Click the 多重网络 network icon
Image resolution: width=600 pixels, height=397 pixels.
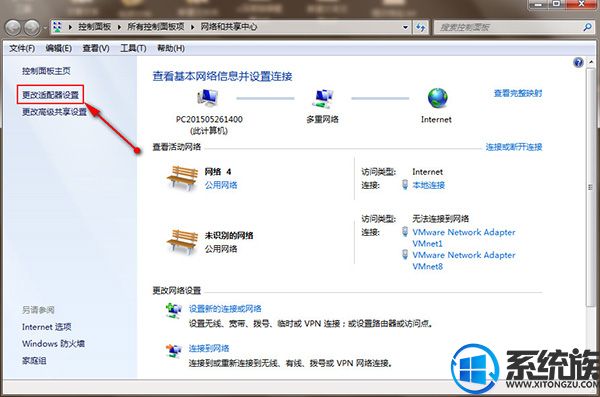pyautogui.click(x=323, y=98)
